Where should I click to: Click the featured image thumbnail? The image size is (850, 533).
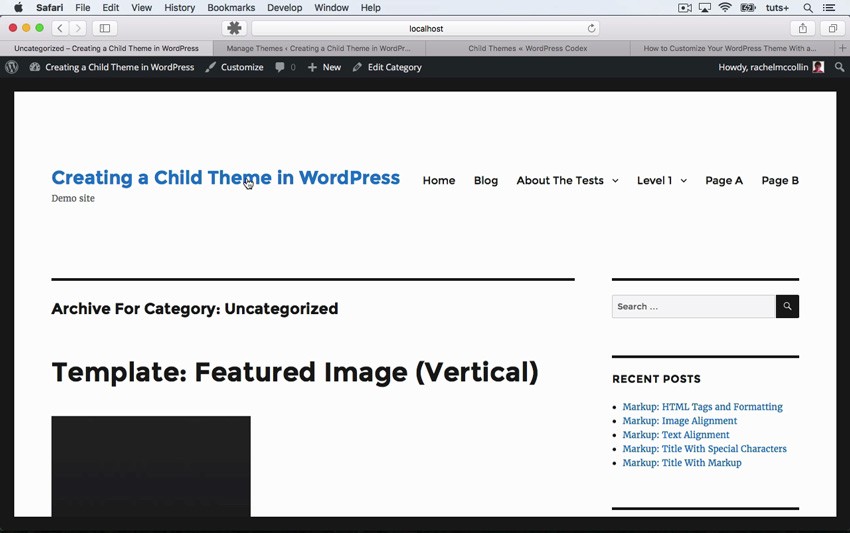(x=151, y=466)
